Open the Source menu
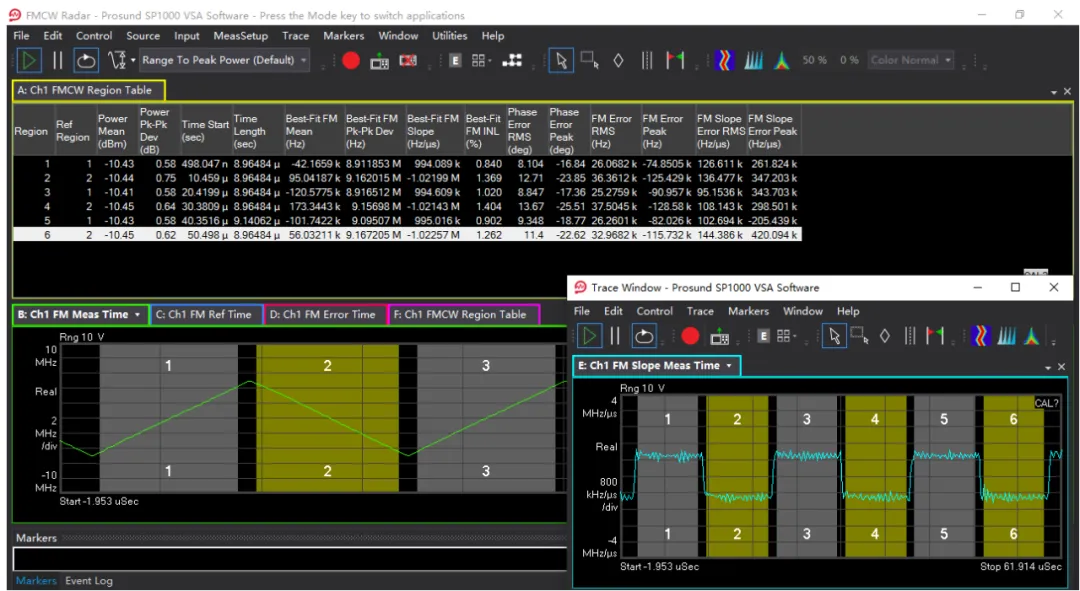1080x591 pixels. (x=143, y=36)
